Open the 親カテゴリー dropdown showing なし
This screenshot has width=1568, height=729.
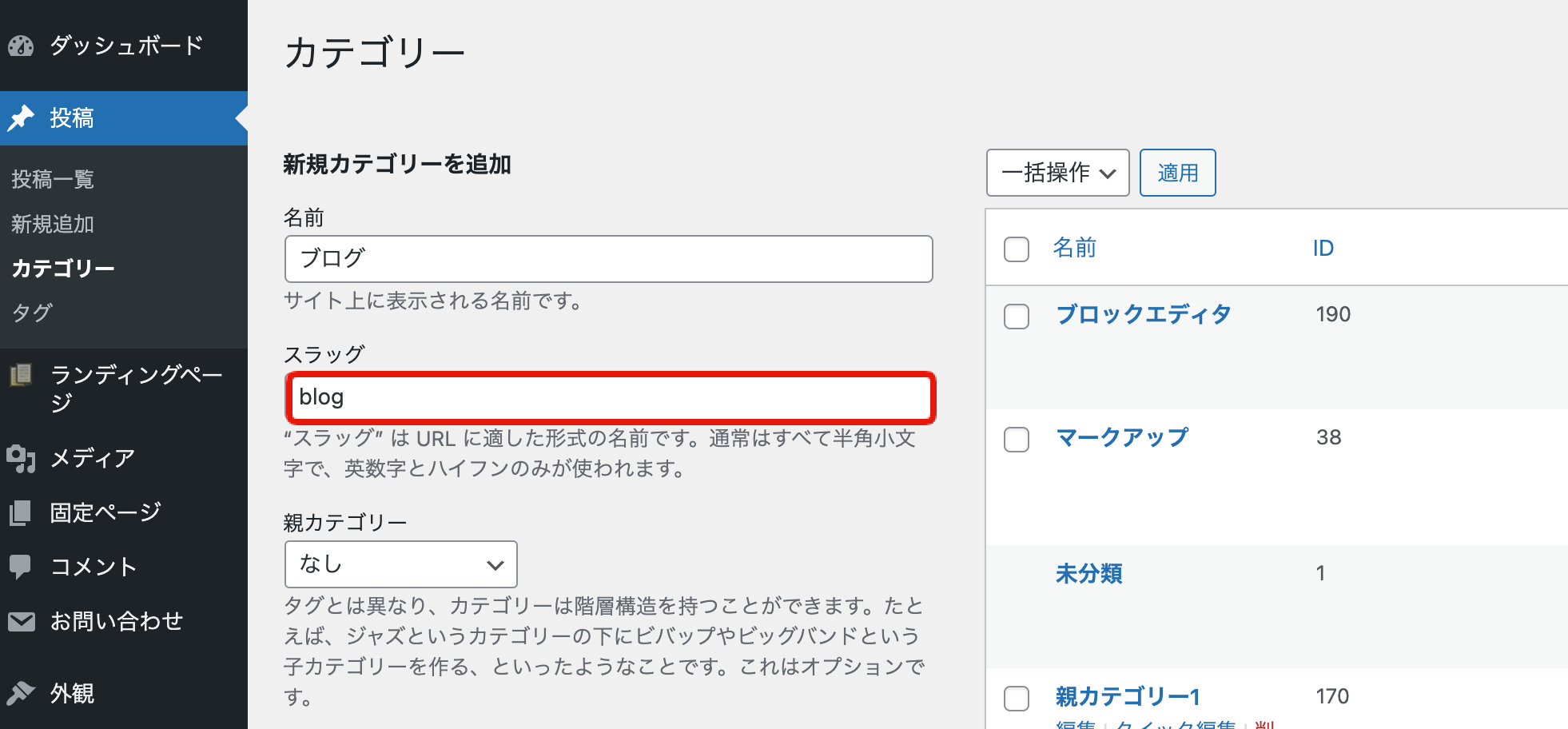point(400,564)
